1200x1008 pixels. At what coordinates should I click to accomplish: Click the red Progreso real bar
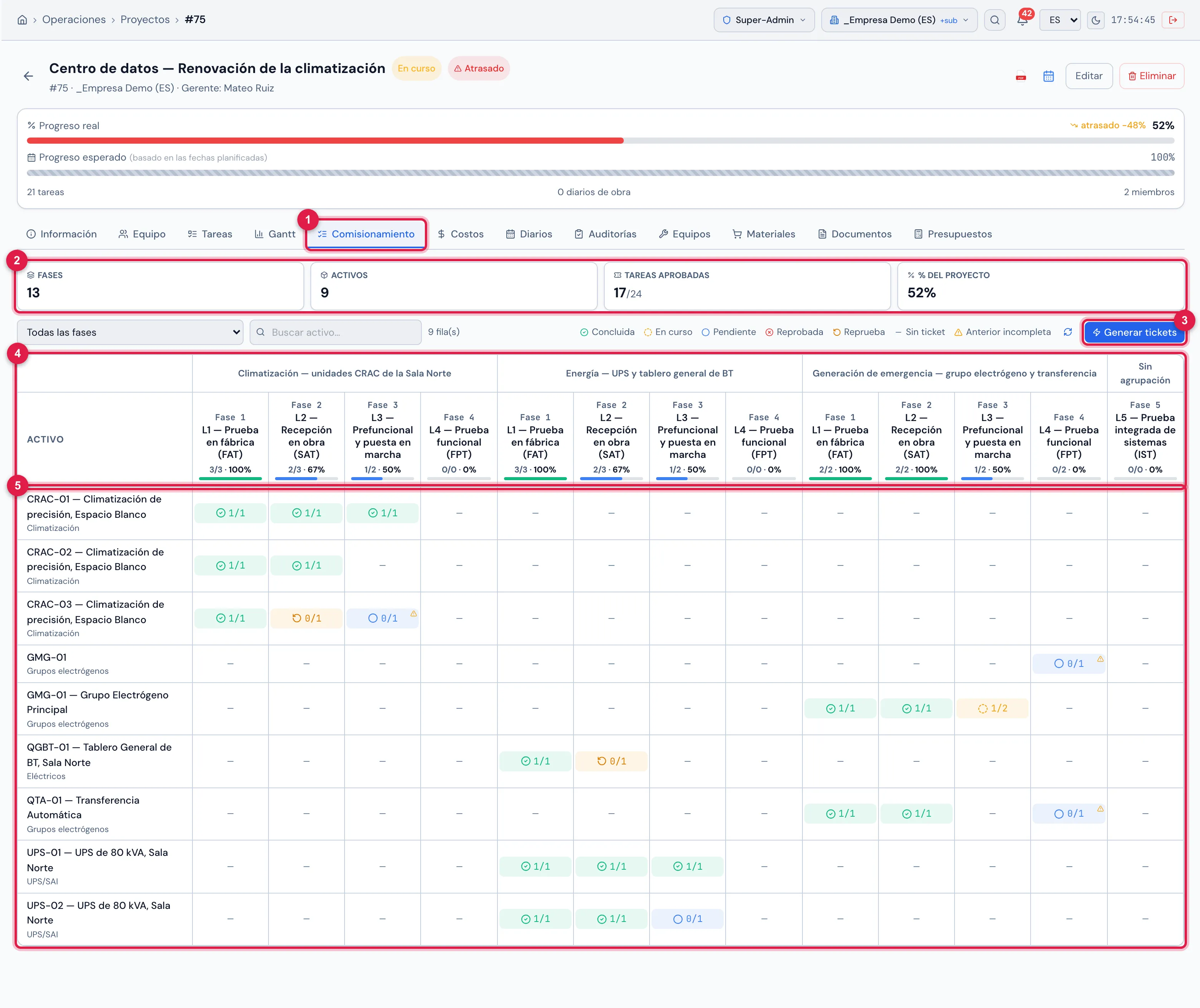pyautogui.click(x=325, y=141)
